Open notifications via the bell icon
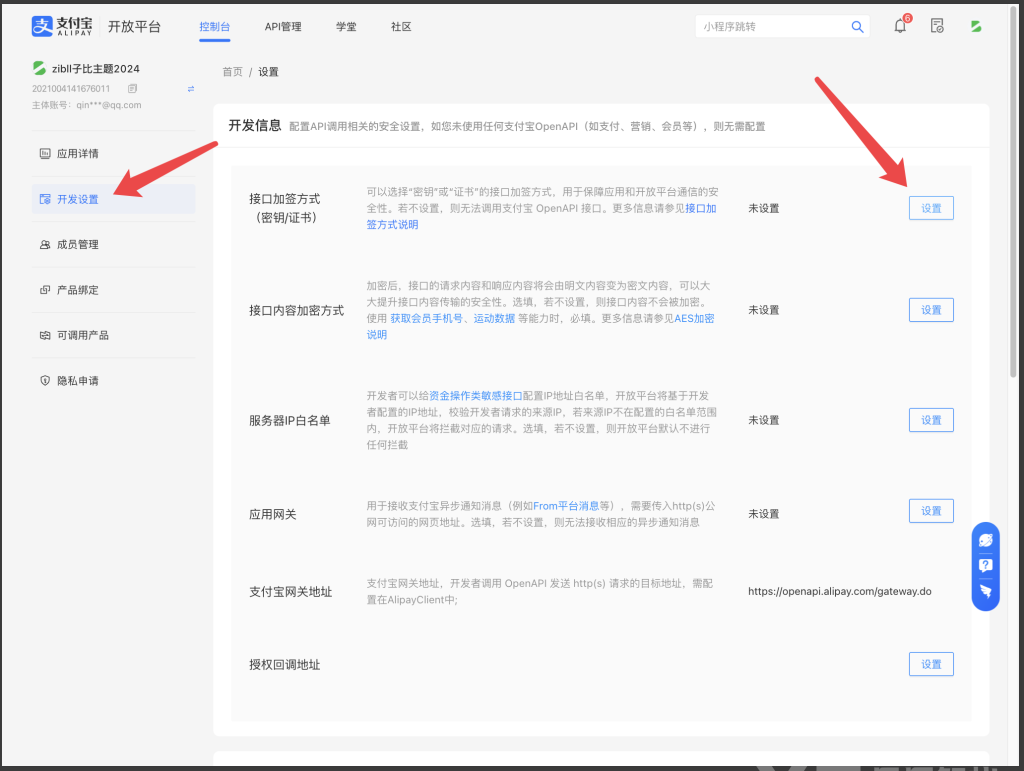Screen dimensions: 1024x771 tap(899, 26)
